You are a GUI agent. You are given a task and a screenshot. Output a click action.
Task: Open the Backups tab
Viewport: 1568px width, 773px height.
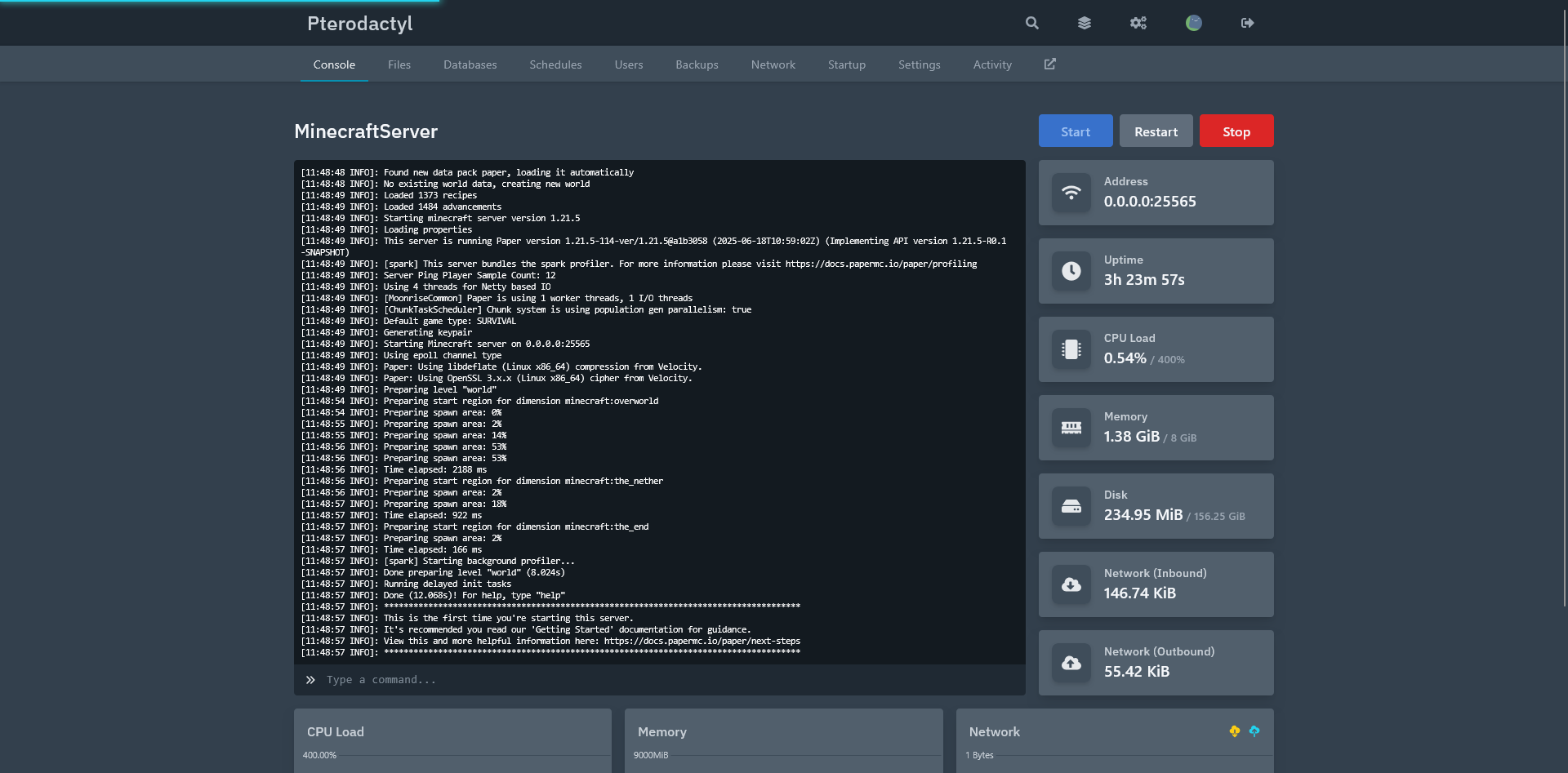[697, 64]
